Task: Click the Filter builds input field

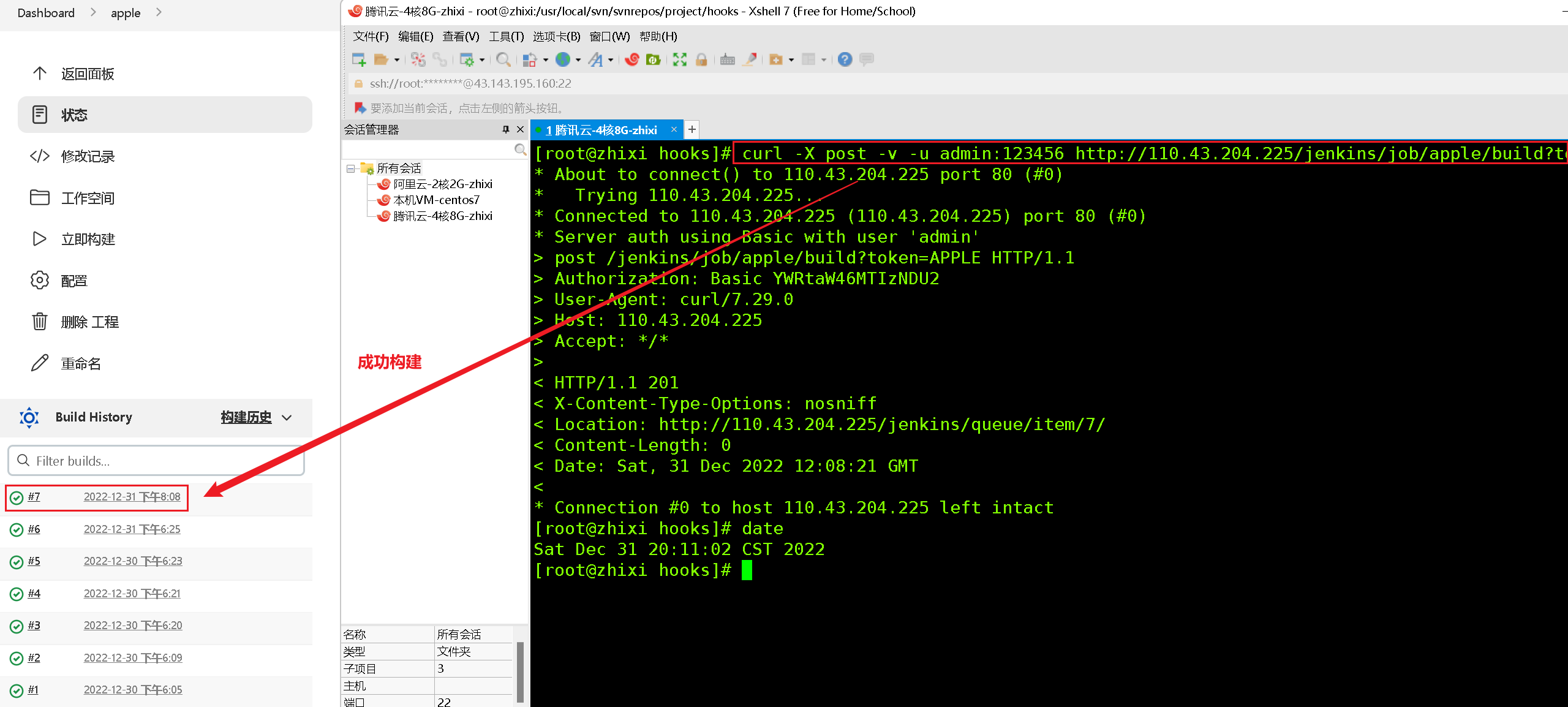Action: point(156,461)
